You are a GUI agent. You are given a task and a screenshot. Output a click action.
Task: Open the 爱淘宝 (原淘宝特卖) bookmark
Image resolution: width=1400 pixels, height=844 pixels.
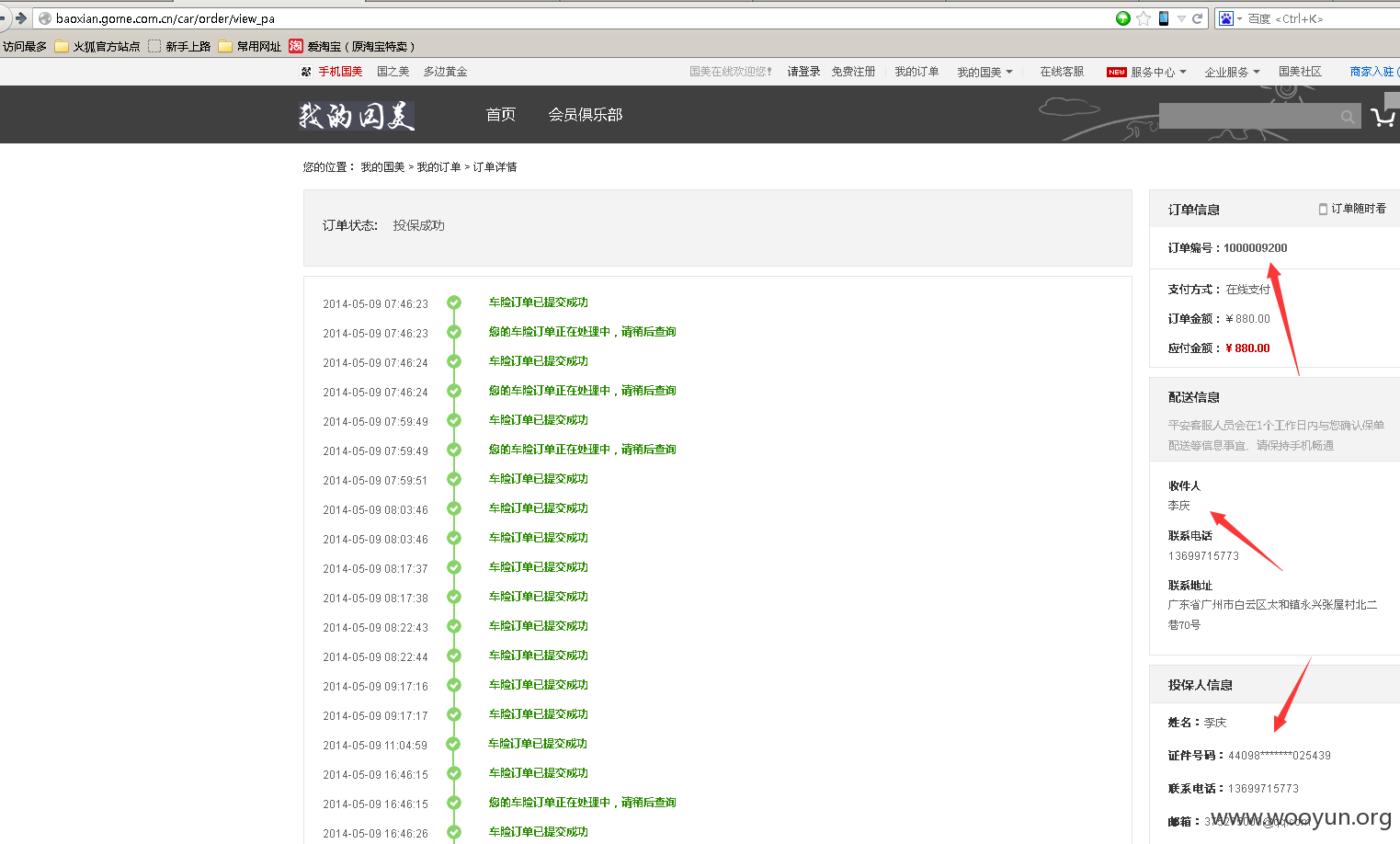pos(352,46)
